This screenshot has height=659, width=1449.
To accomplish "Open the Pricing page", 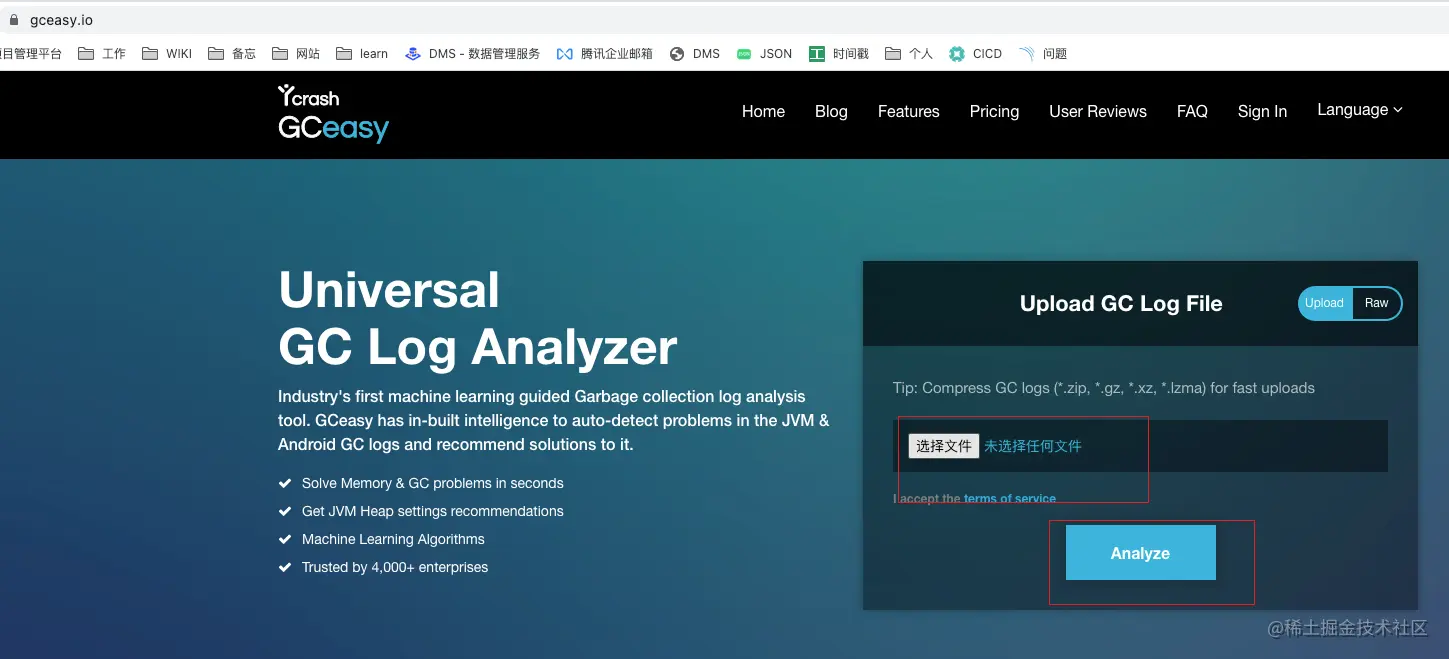I will point(994,112).
